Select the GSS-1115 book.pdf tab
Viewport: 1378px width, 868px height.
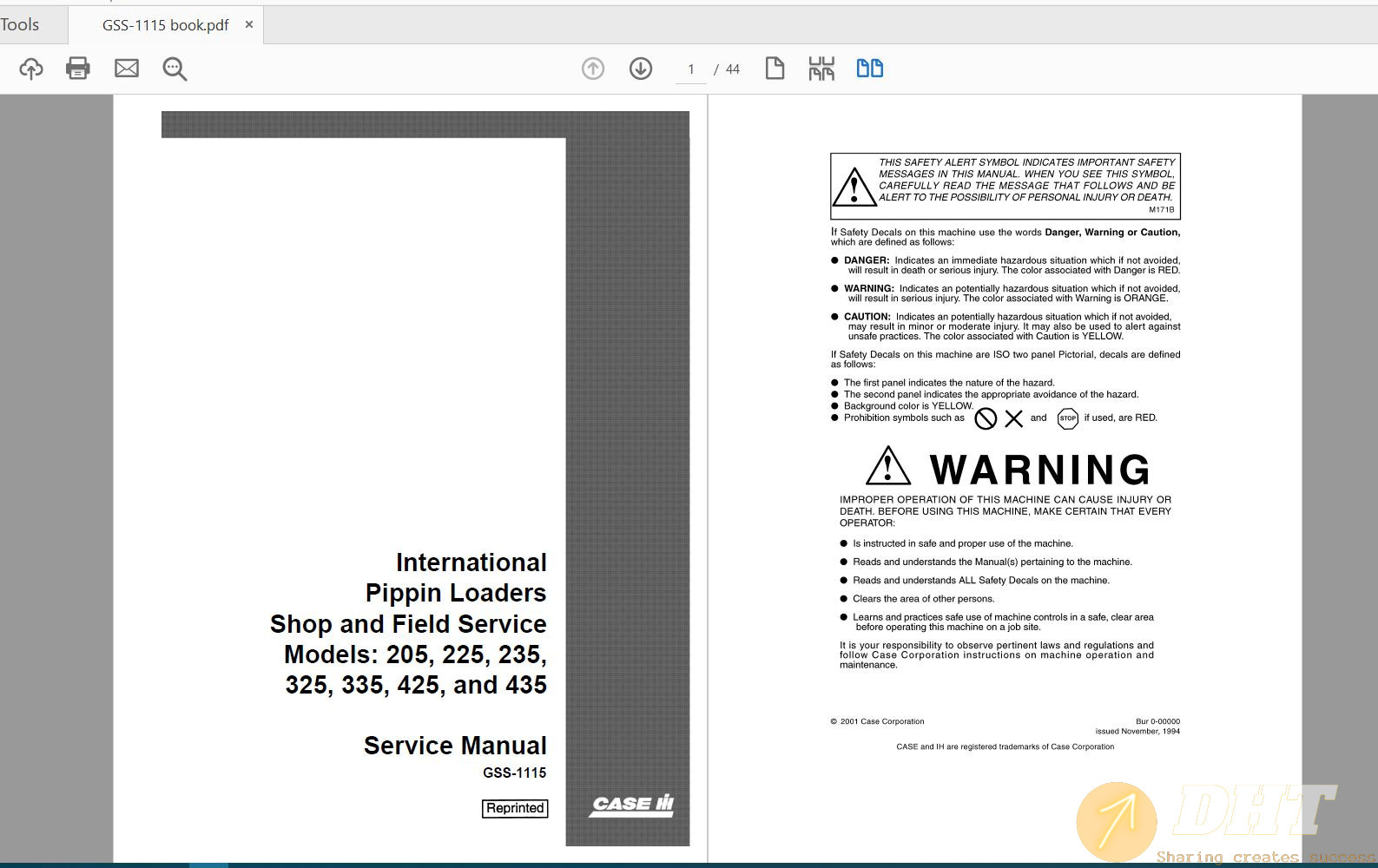[165, 25]
